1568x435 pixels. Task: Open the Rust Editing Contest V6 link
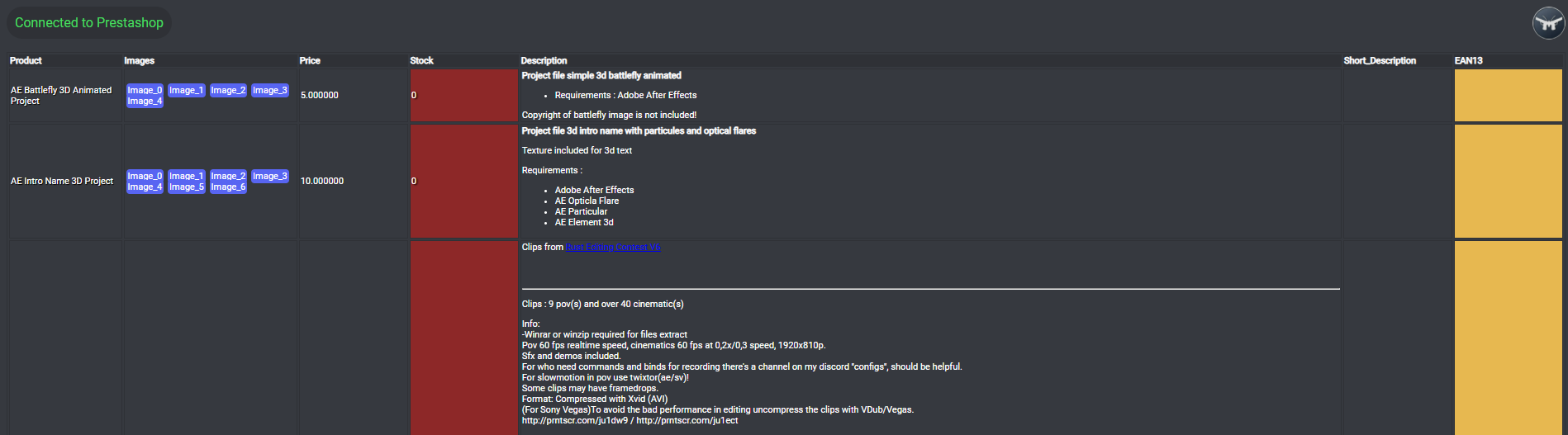point(613,247)
